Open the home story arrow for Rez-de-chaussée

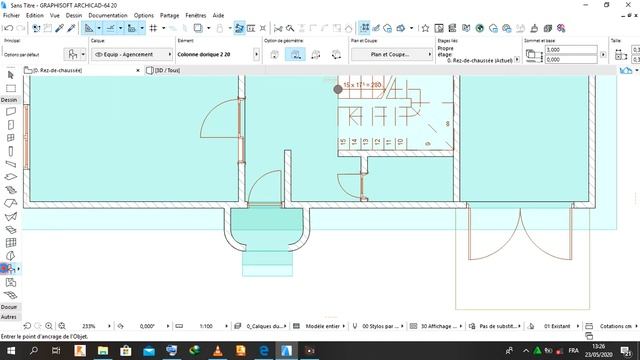point(517,60)
